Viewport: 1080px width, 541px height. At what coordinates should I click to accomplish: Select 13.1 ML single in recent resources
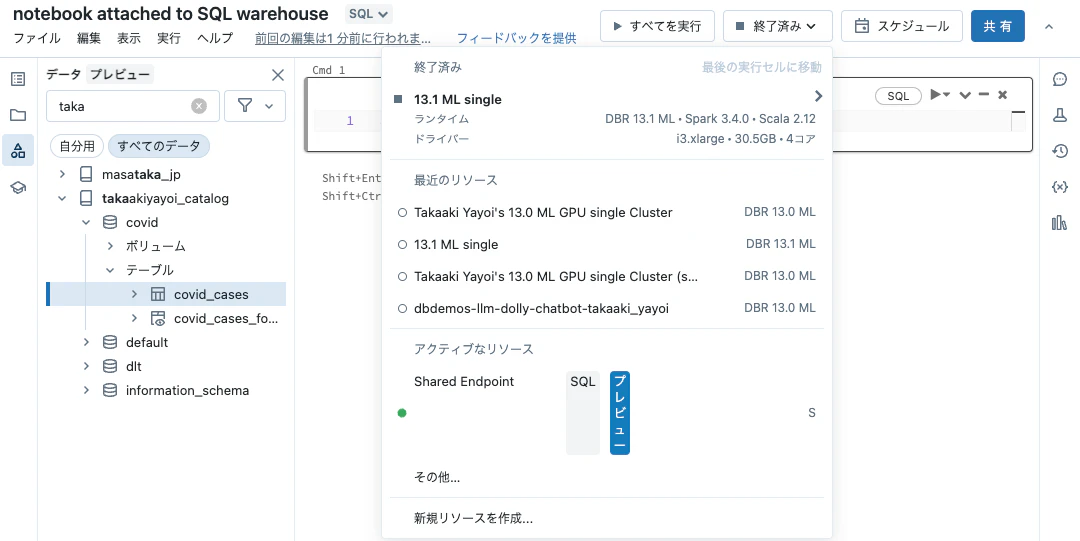[x=607, y=245]
